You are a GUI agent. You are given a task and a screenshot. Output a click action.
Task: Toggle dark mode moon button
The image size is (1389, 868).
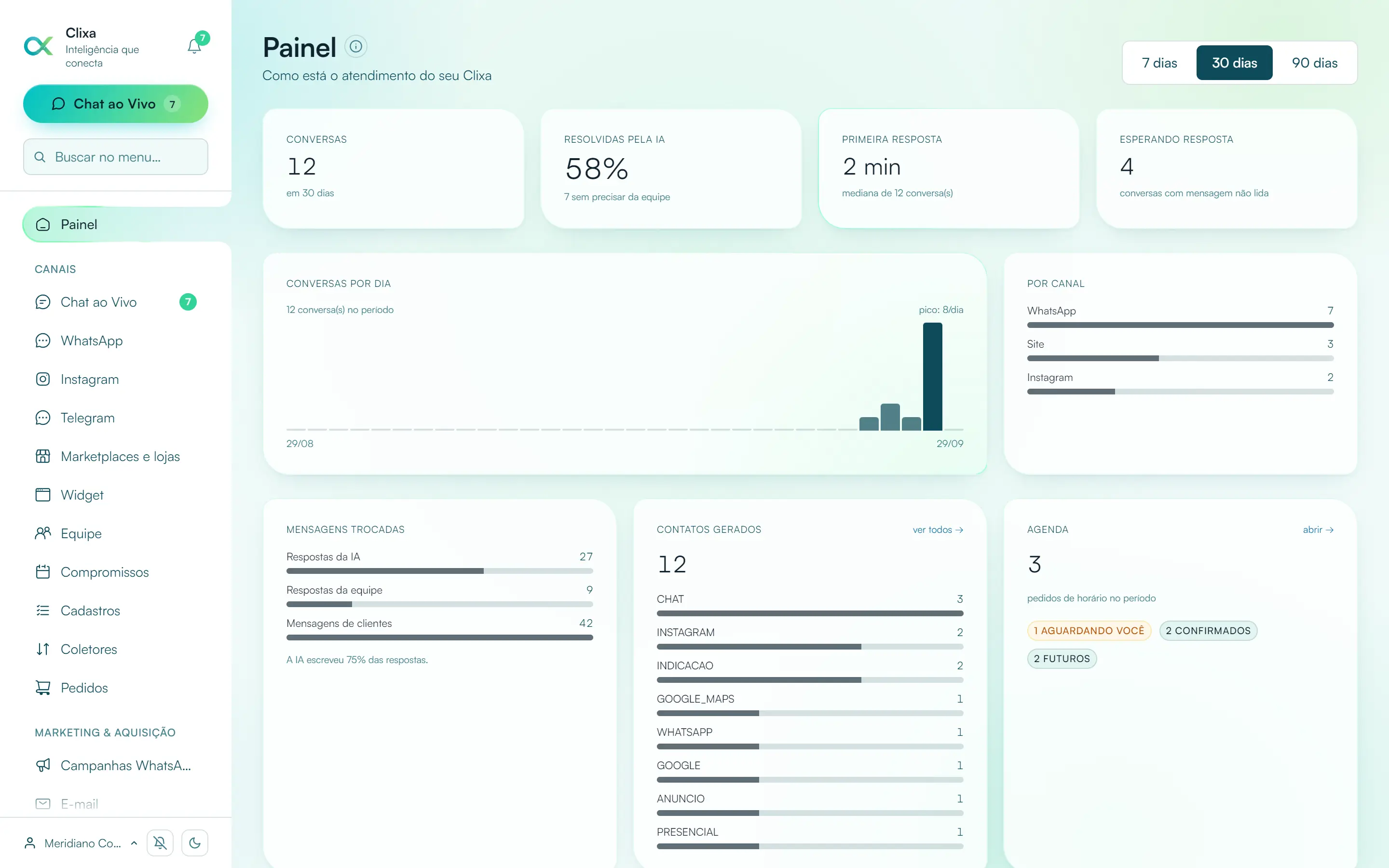(194, 843)
